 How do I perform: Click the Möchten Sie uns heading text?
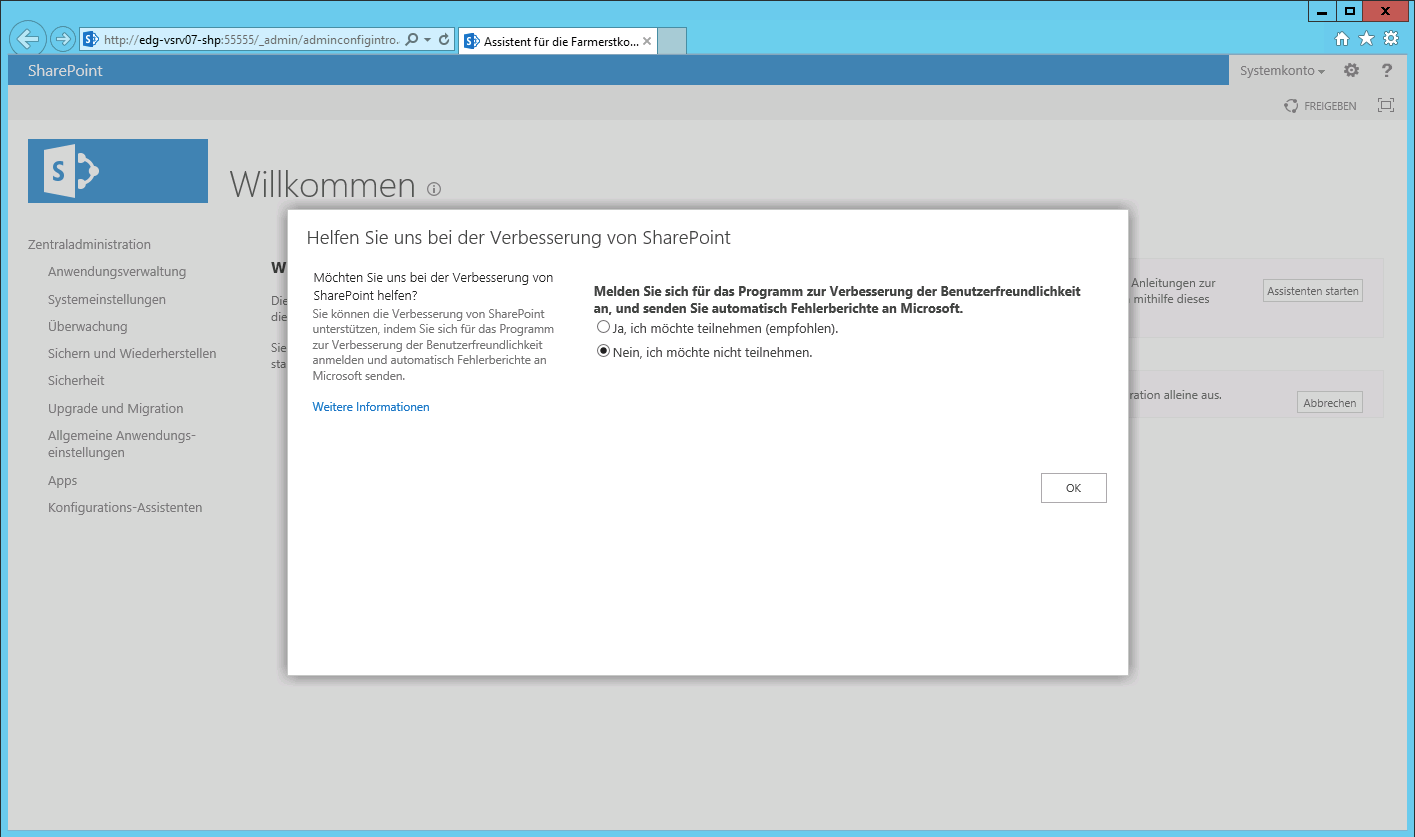coord(433,286)
